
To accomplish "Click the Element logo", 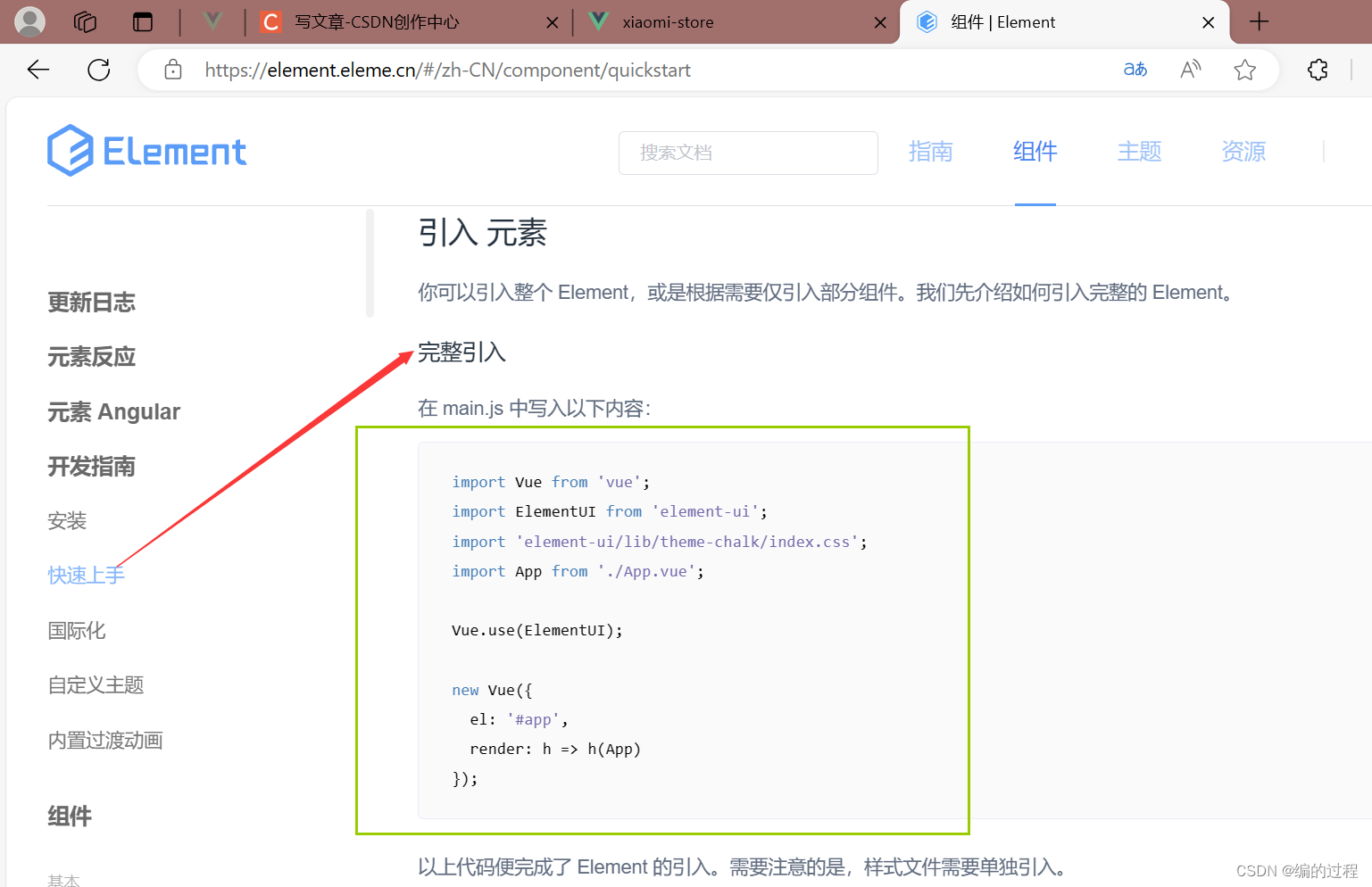I will click(147, 151).
